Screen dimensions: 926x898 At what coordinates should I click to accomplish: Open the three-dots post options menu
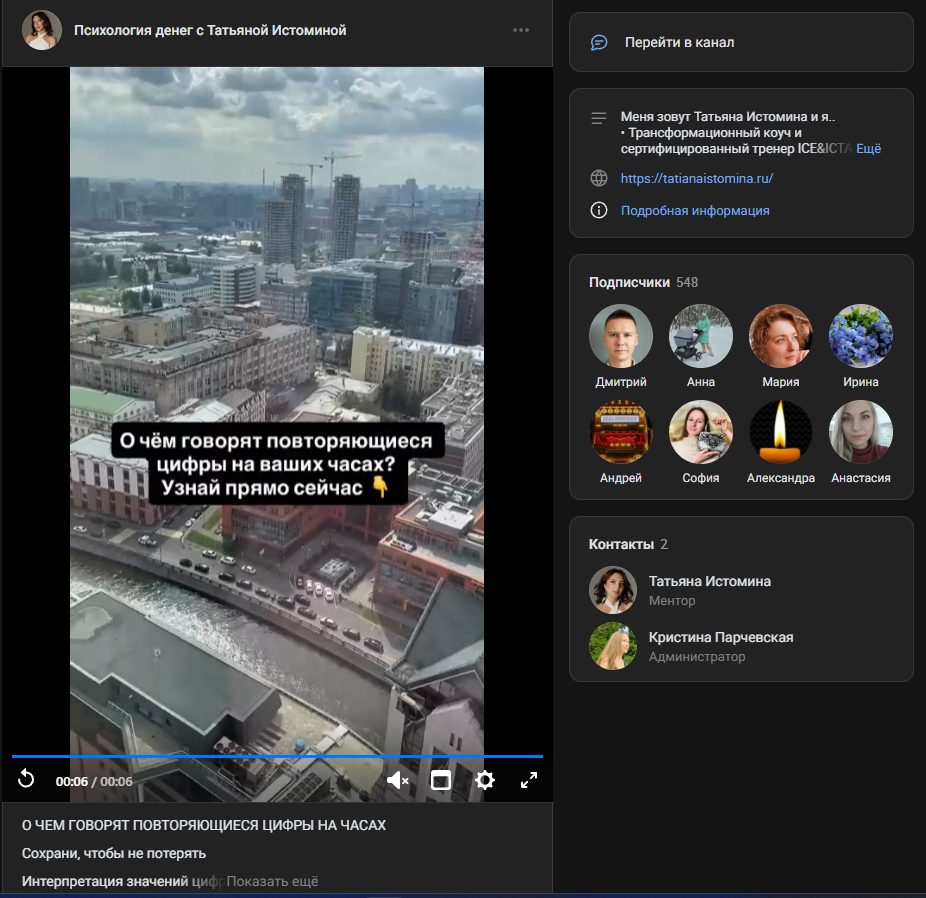pos(521,30)
